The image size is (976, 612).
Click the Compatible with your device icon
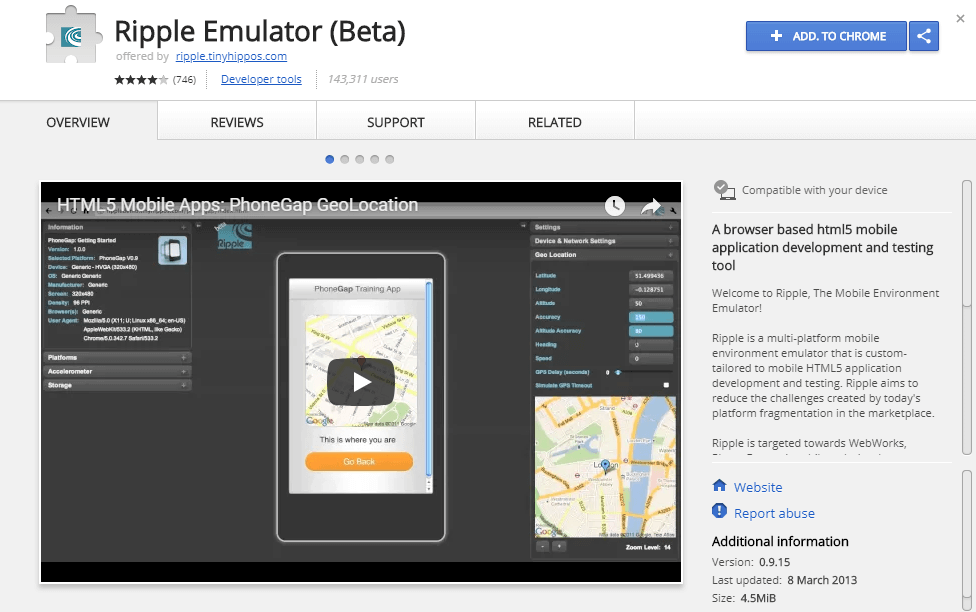click(723, 189)
